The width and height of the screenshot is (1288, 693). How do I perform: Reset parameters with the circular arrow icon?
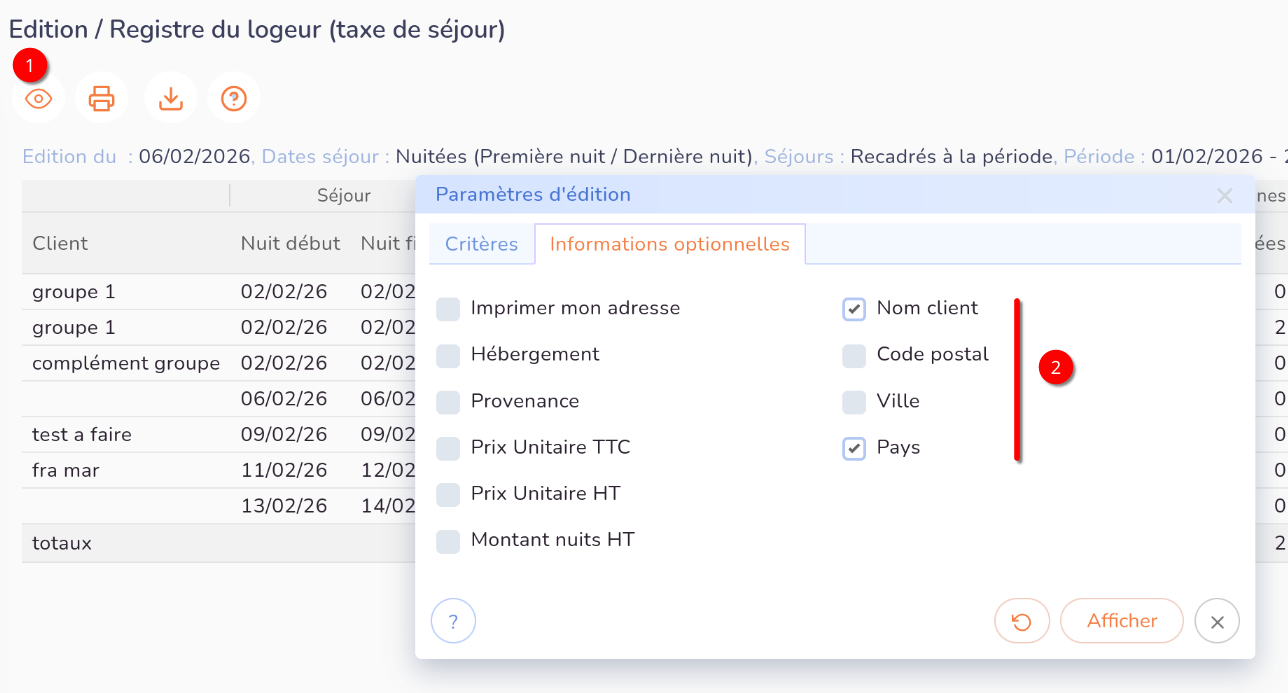[x=1022, y=621]
